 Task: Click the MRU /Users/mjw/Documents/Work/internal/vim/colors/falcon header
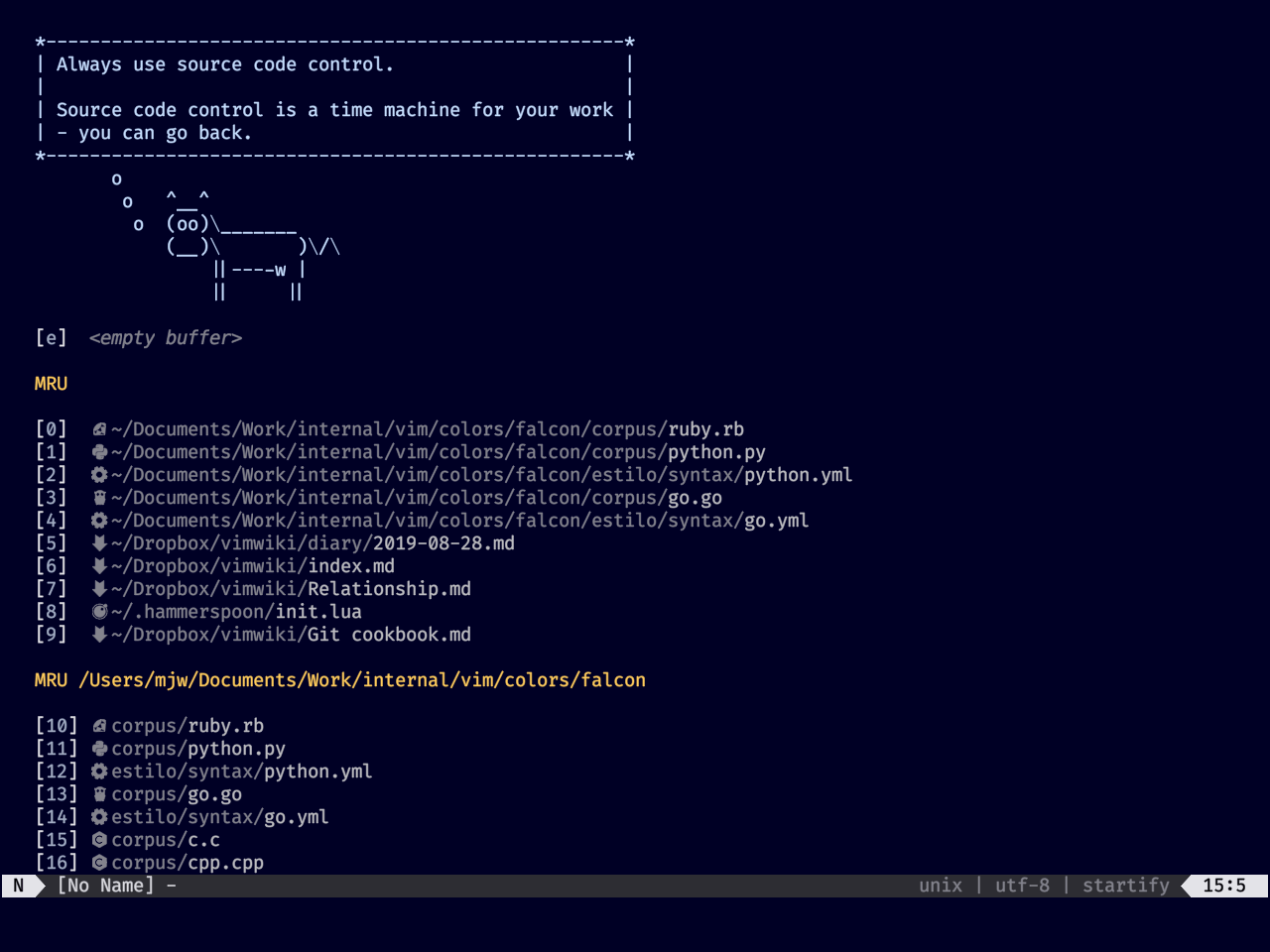[340, 680]
